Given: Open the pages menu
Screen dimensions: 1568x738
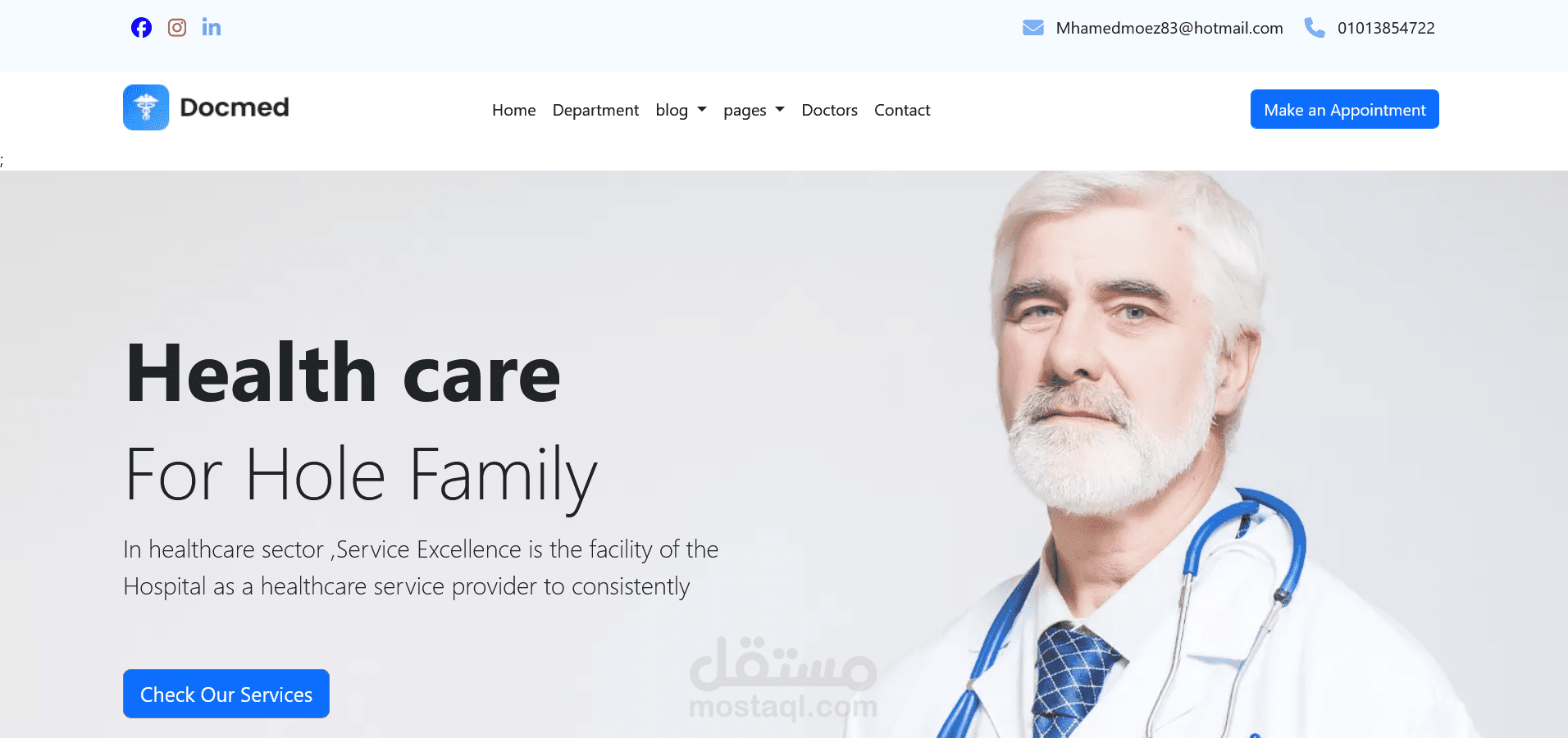Looking at the screenshot, I should point(745,110).
